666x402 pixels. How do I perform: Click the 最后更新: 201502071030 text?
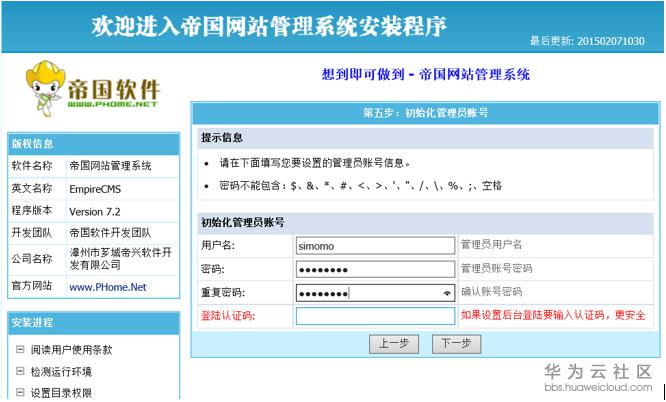pyautogui.click(x=587, y=41)
